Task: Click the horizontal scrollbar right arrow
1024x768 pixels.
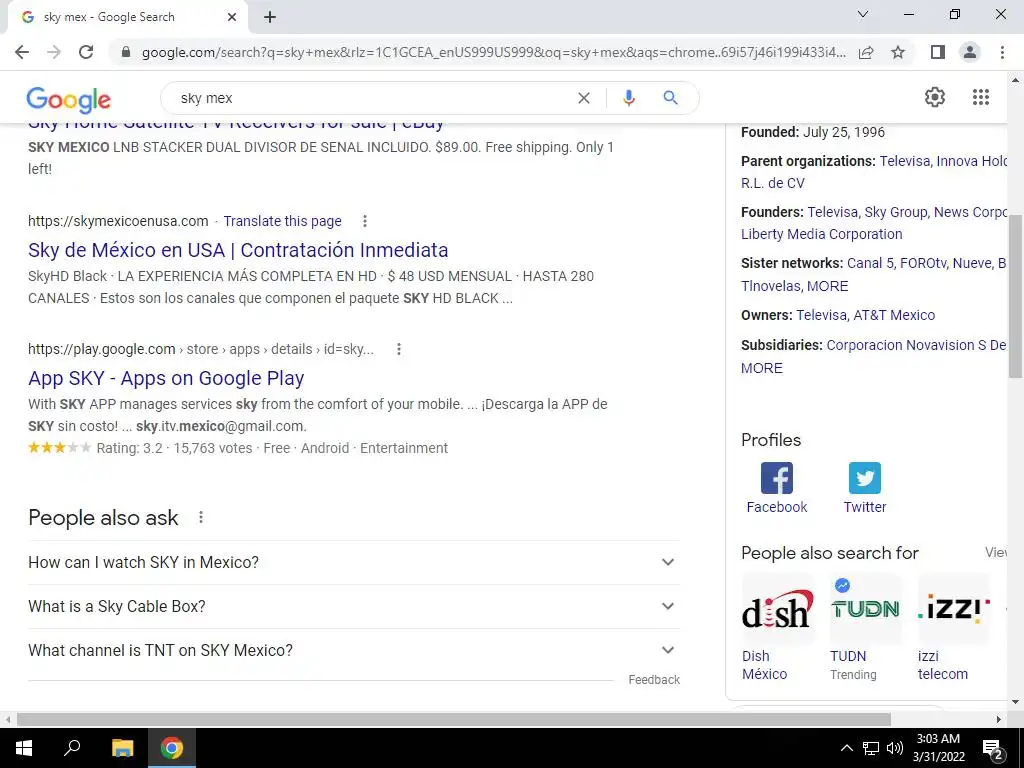Action: tap(999, 719)
